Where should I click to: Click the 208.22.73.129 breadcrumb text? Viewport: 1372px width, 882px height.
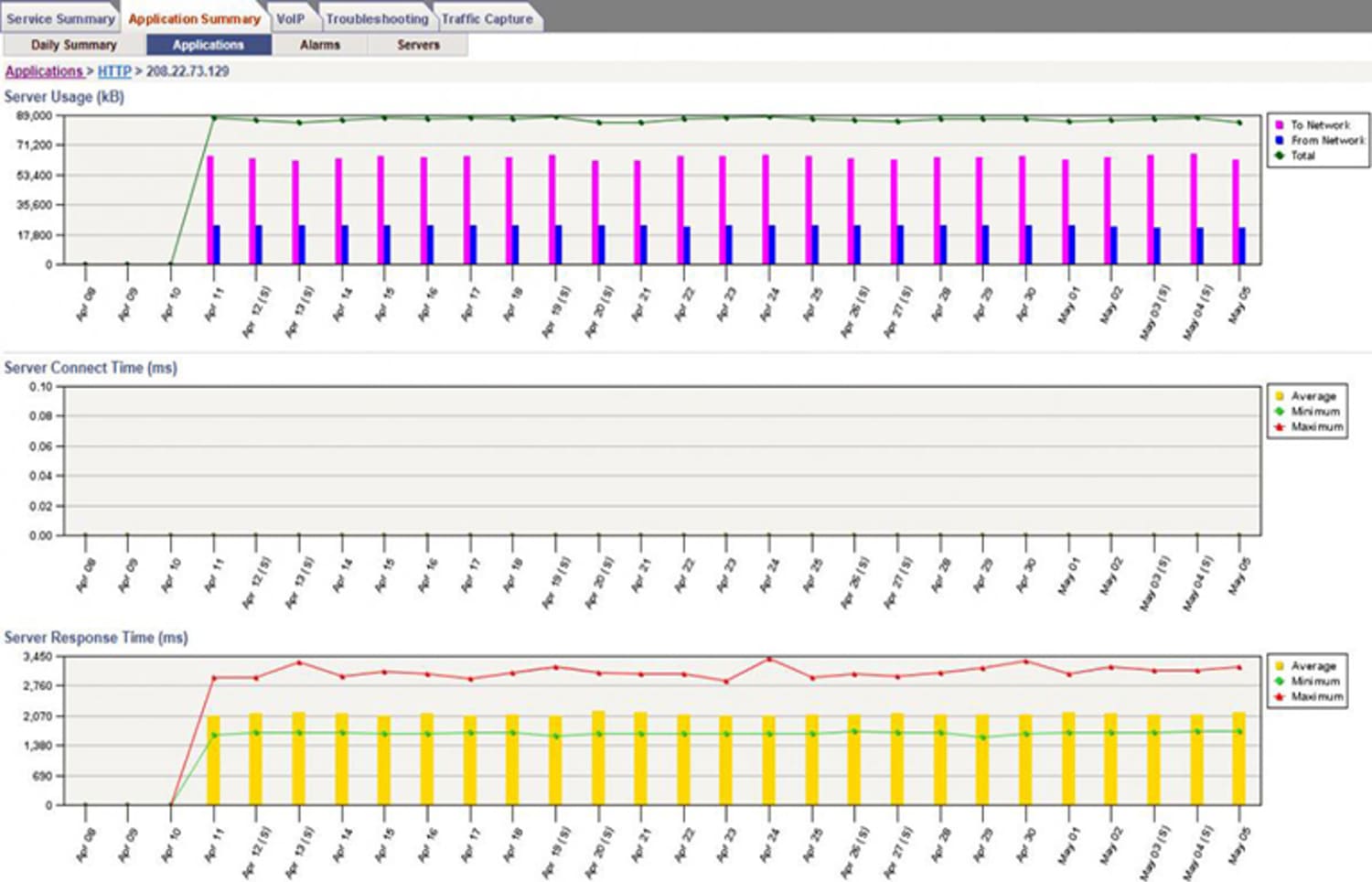tap(188, 71)
